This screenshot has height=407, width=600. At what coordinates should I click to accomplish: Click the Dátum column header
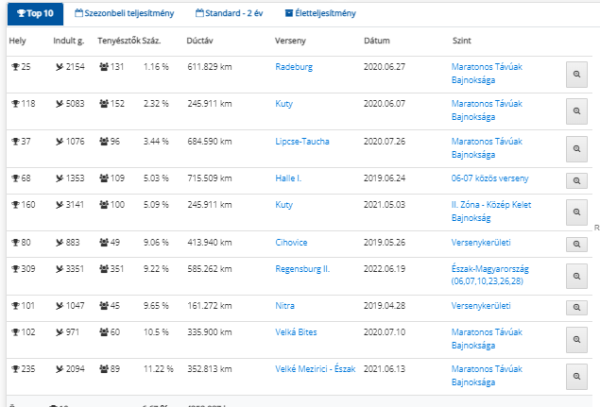click(x=377, y=41)
